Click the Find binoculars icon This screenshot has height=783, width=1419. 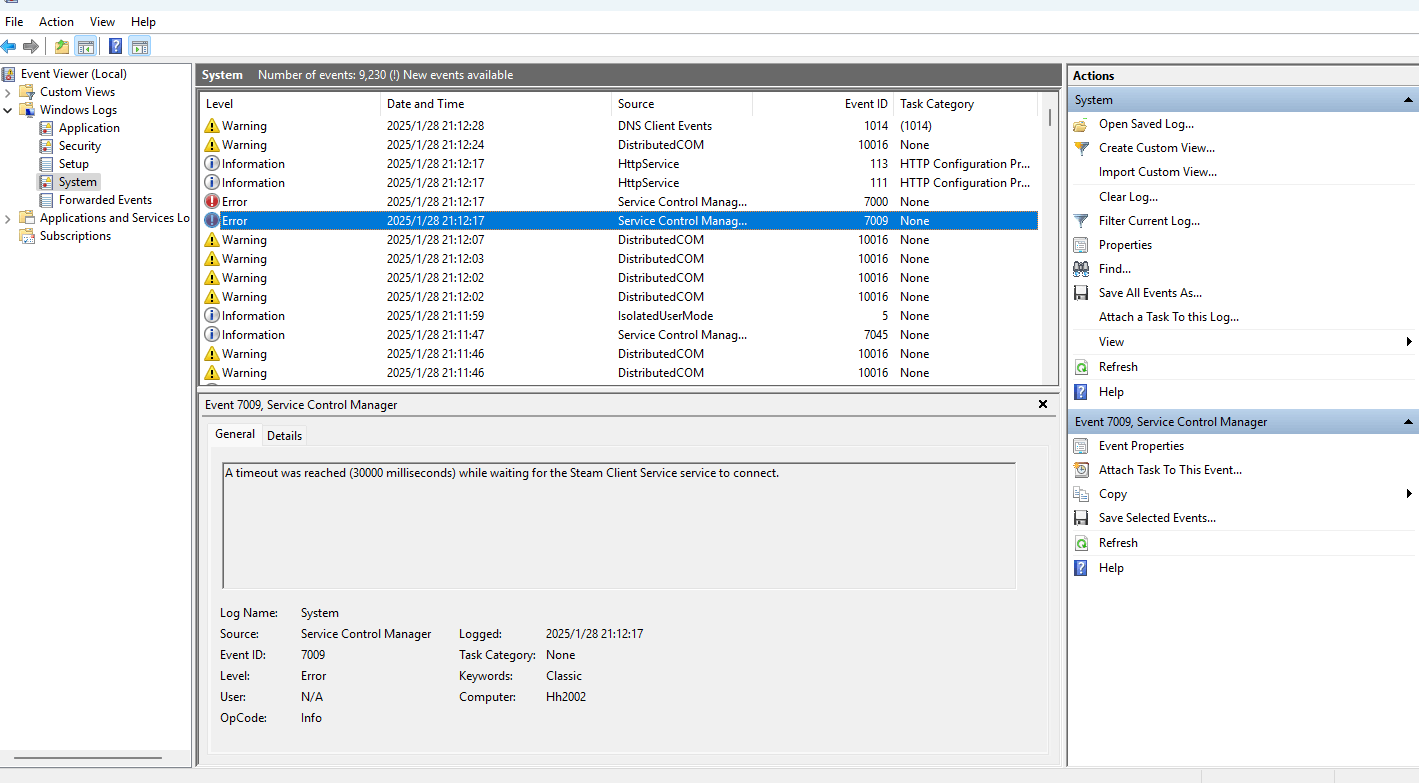1081,269
